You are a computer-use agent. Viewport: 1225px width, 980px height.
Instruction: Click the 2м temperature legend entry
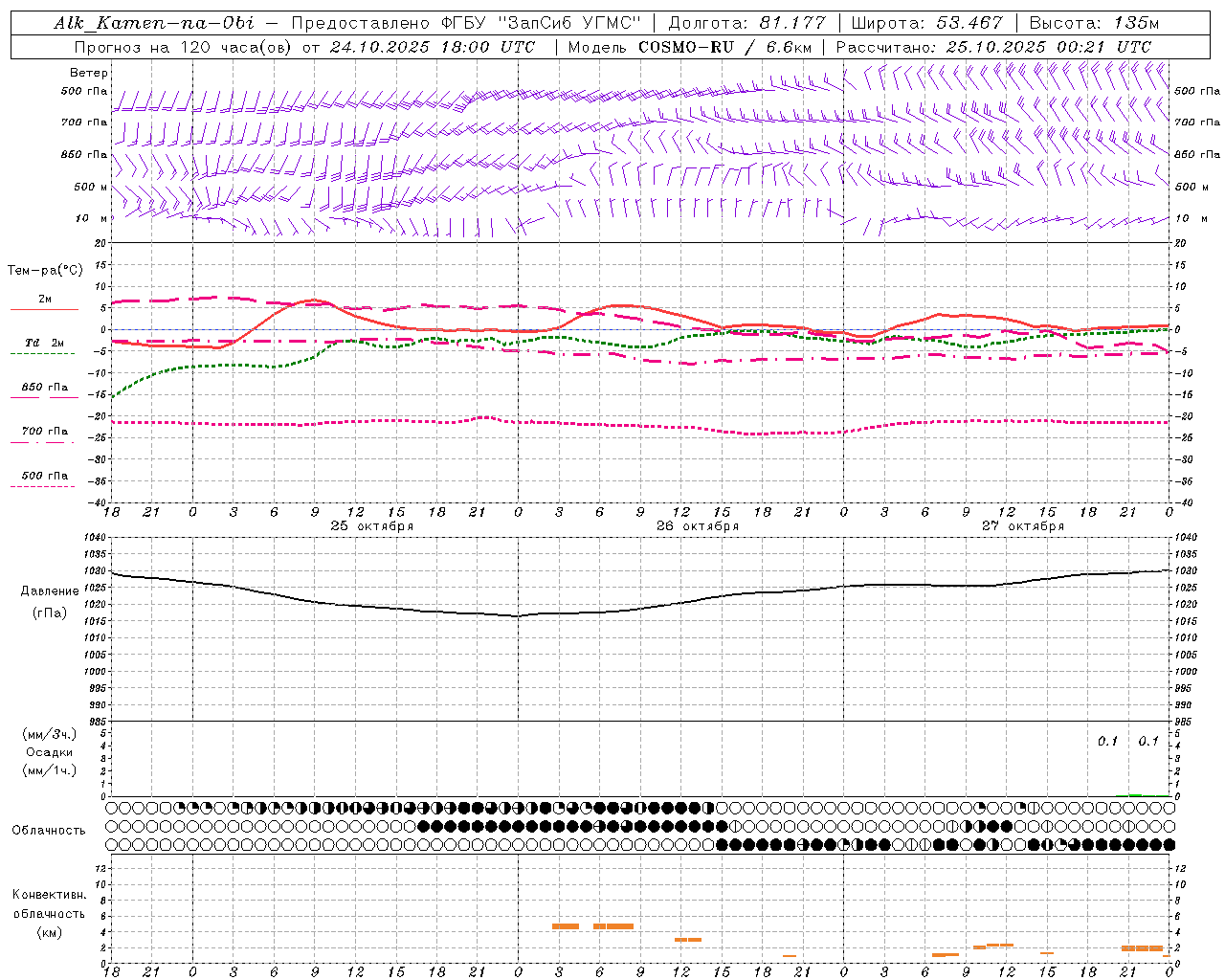tap(45, 300)
